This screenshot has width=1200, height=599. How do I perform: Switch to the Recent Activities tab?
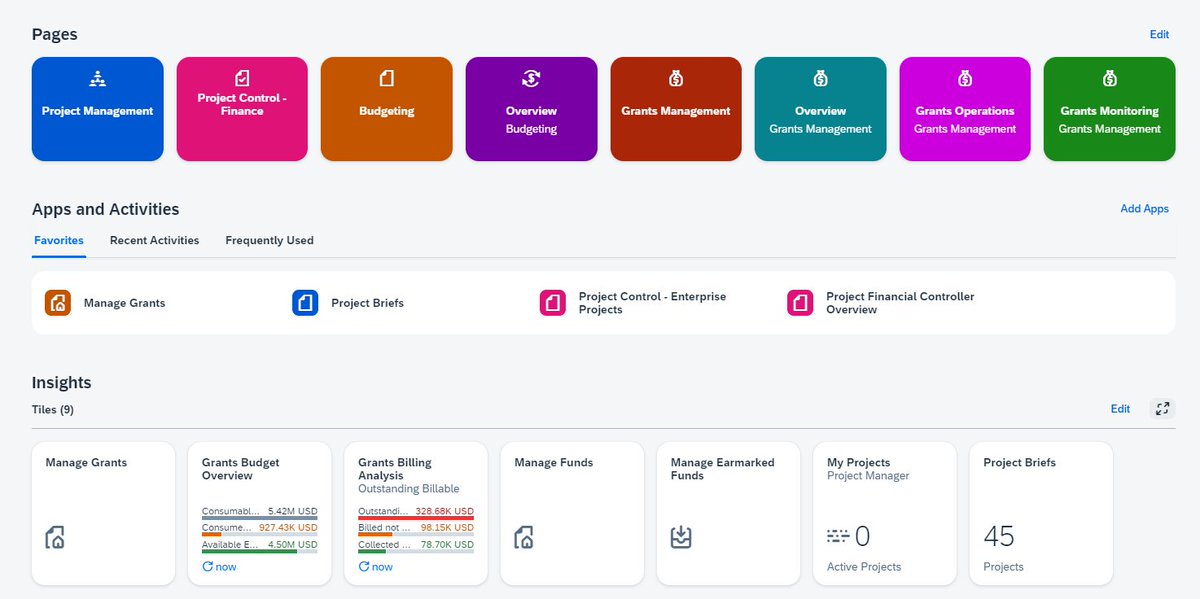[x=154, y=240]
